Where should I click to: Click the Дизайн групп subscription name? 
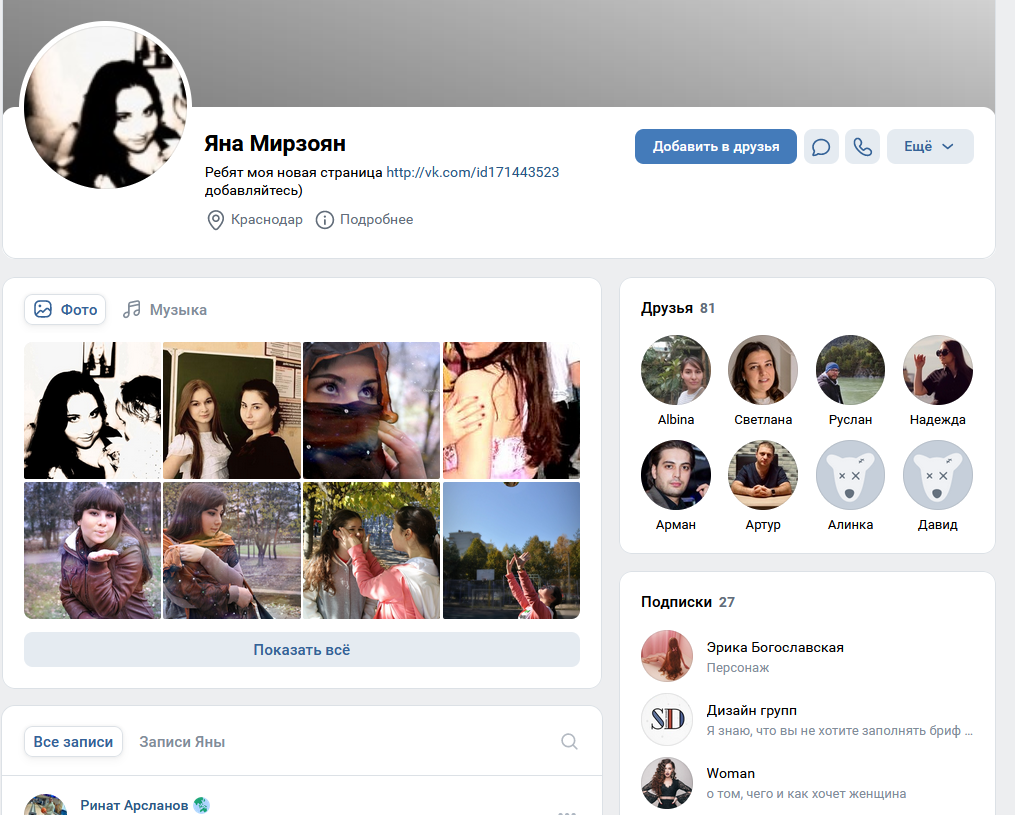coord(752,710)
